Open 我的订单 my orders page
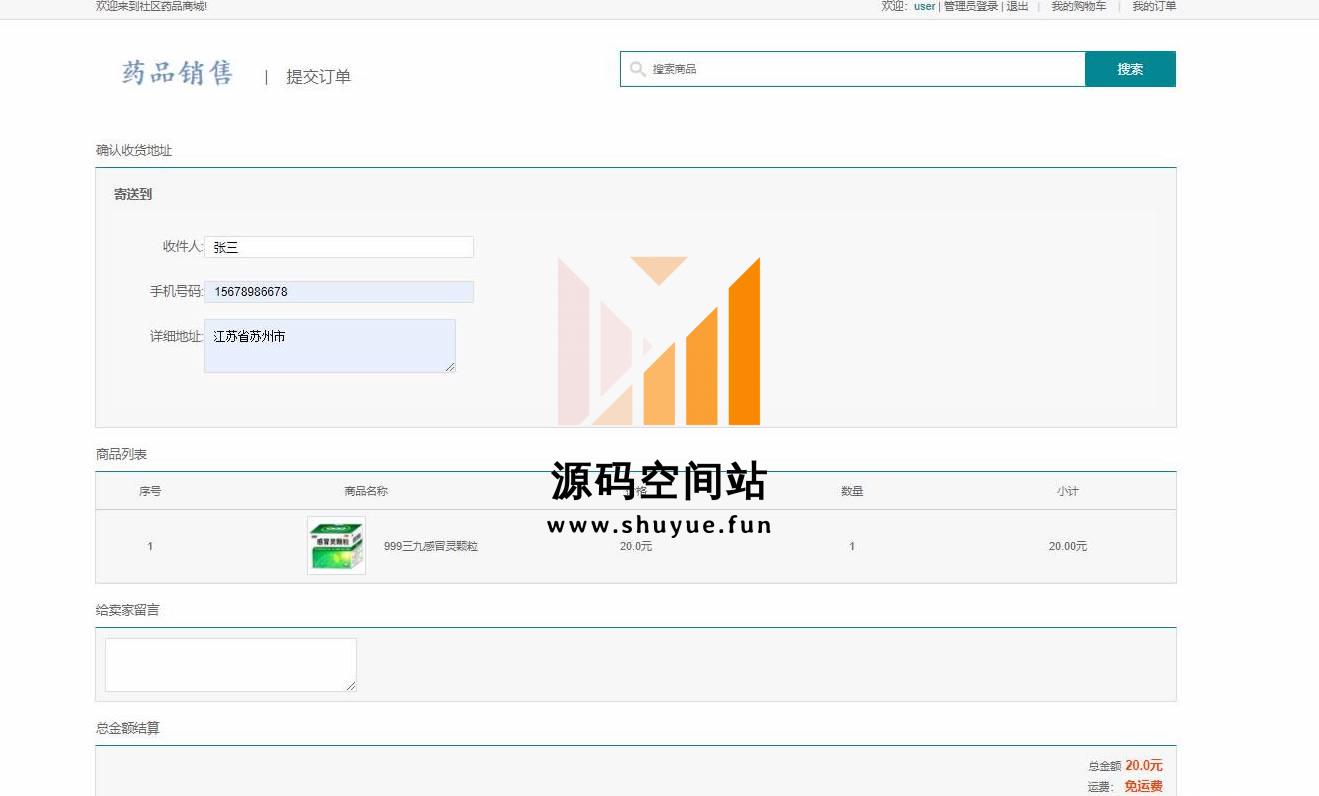The width and height of the screenshot is (1319, 796). tap(1154, 6)
